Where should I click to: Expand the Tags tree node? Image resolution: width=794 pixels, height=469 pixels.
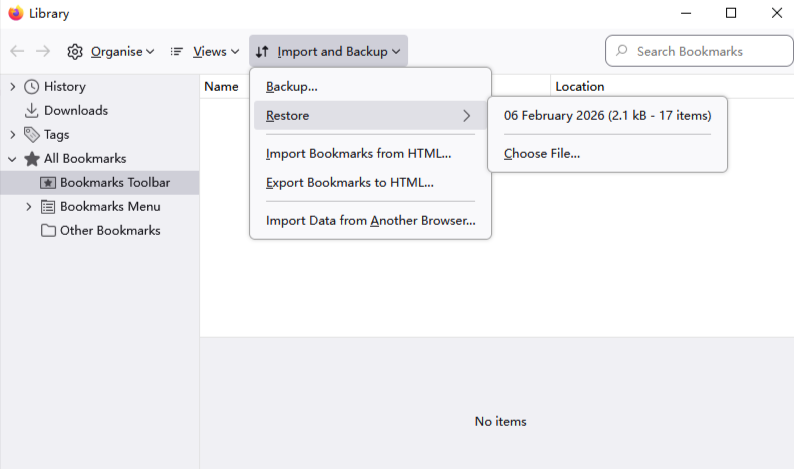tap(12, 135)
